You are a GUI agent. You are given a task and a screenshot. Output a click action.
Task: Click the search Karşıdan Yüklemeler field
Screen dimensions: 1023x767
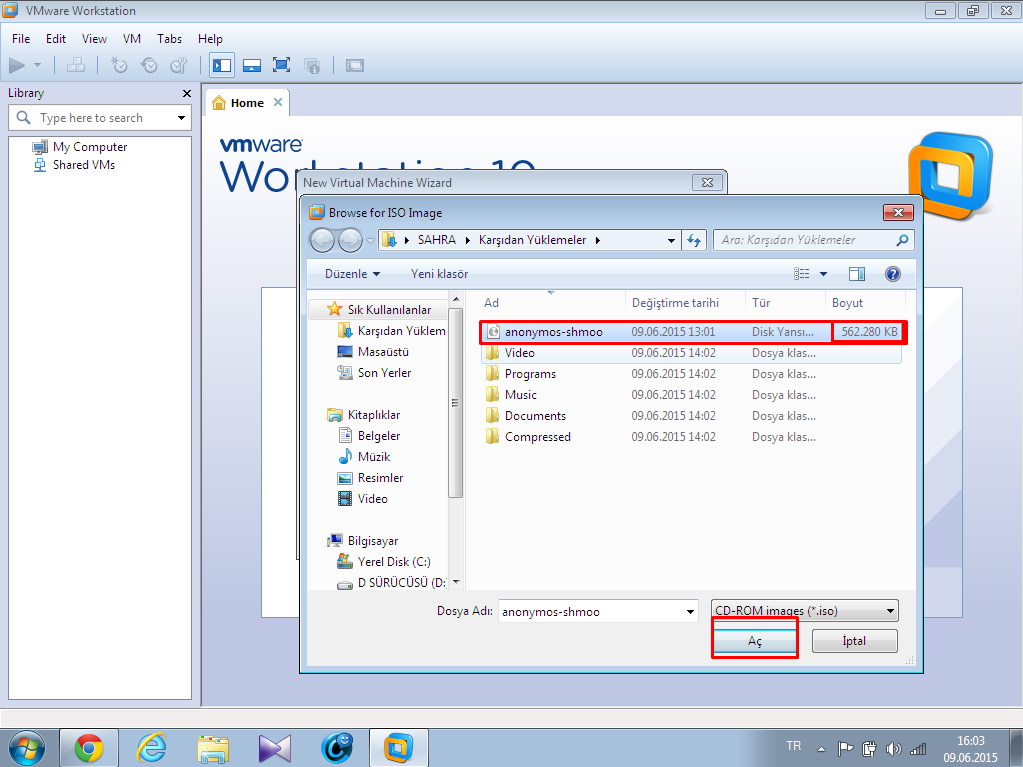(x=814, y=240)
